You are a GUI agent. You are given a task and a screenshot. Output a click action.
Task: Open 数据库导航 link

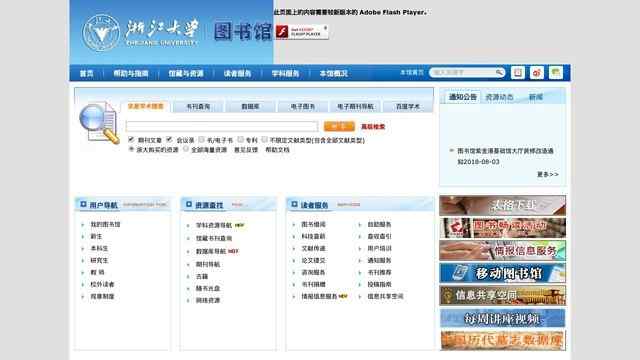[x=211, y=251]
